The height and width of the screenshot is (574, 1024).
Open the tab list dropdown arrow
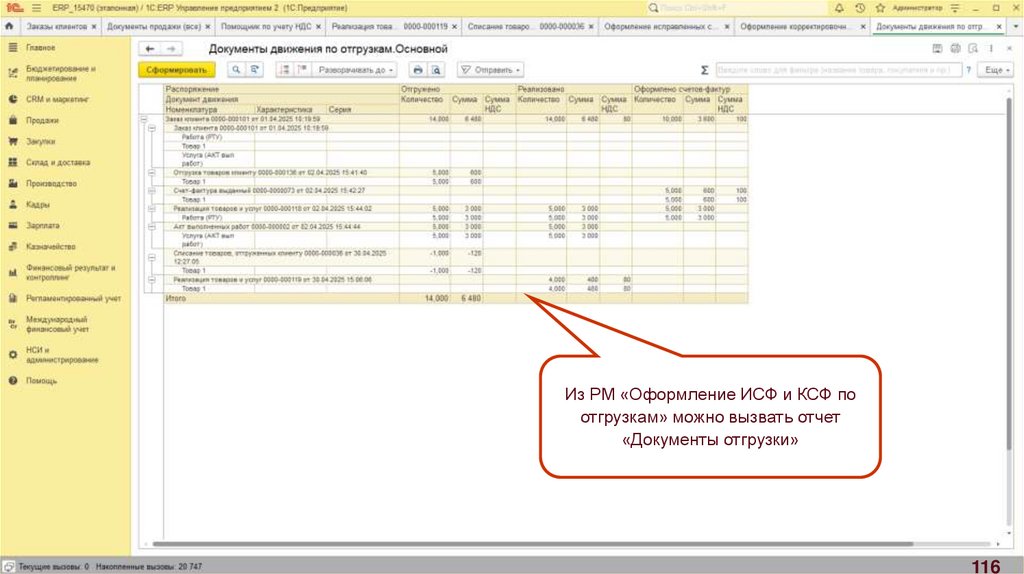pyautogui.click(x=1015, y=26)
